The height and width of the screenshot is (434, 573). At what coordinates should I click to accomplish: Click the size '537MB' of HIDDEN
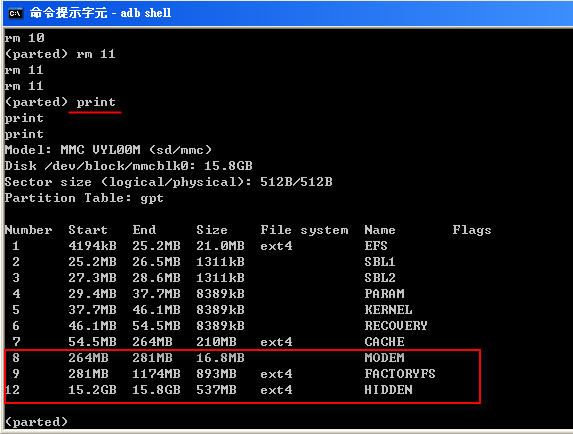coord(216,390)
